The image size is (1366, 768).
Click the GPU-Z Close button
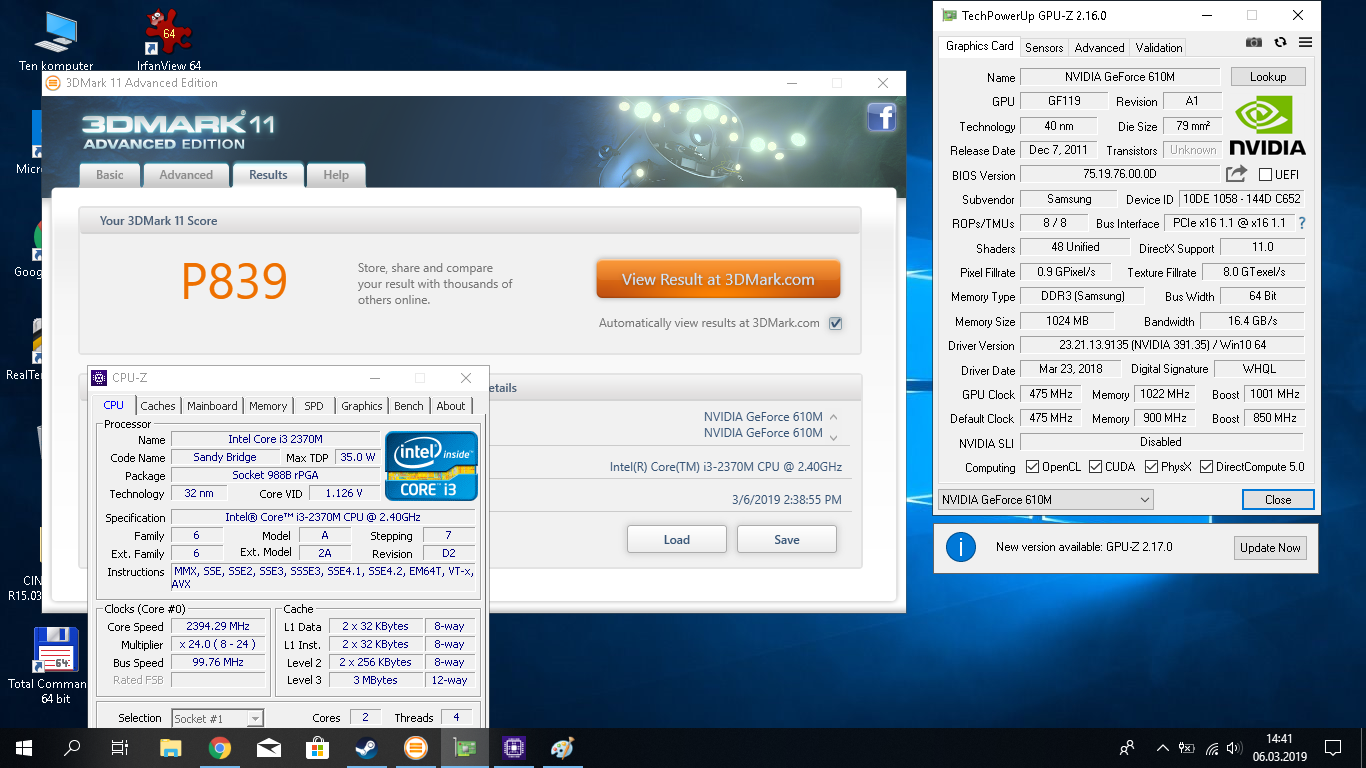[1278, 499]
